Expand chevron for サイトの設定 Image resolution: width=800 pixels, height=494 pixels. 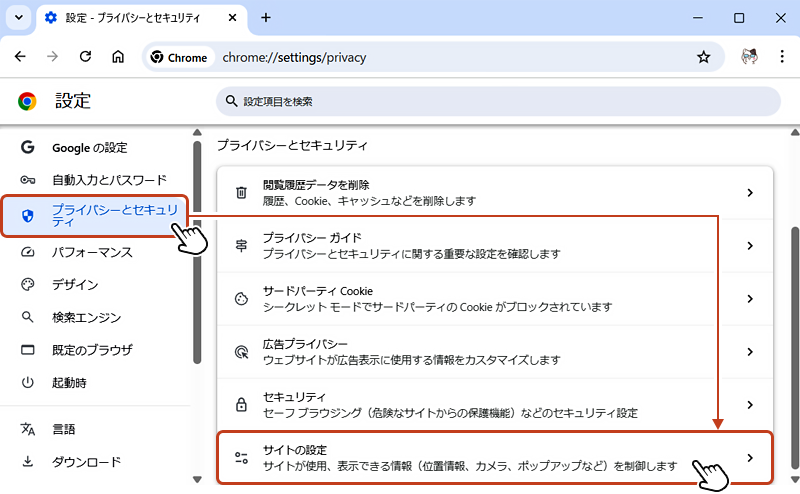point(750,458)
